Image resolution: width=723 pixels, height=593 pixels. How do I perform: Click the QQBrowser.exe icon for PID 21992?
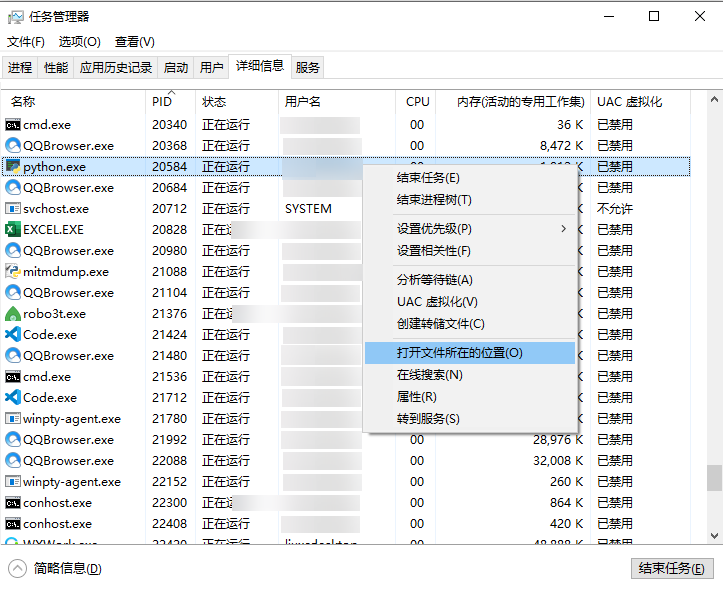tap(13, 439)
